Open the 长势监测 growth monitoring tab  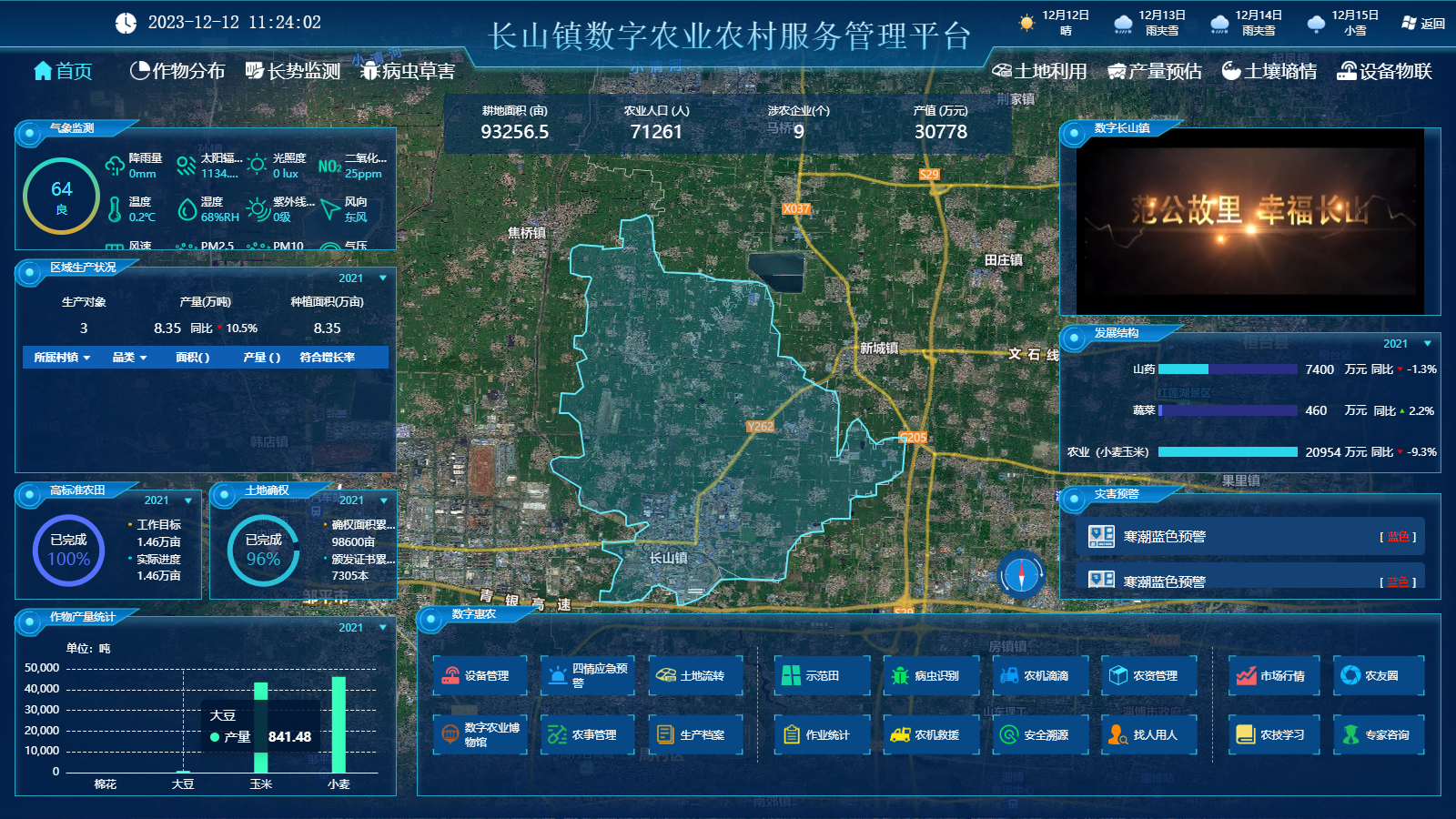(x=293, y=71)
